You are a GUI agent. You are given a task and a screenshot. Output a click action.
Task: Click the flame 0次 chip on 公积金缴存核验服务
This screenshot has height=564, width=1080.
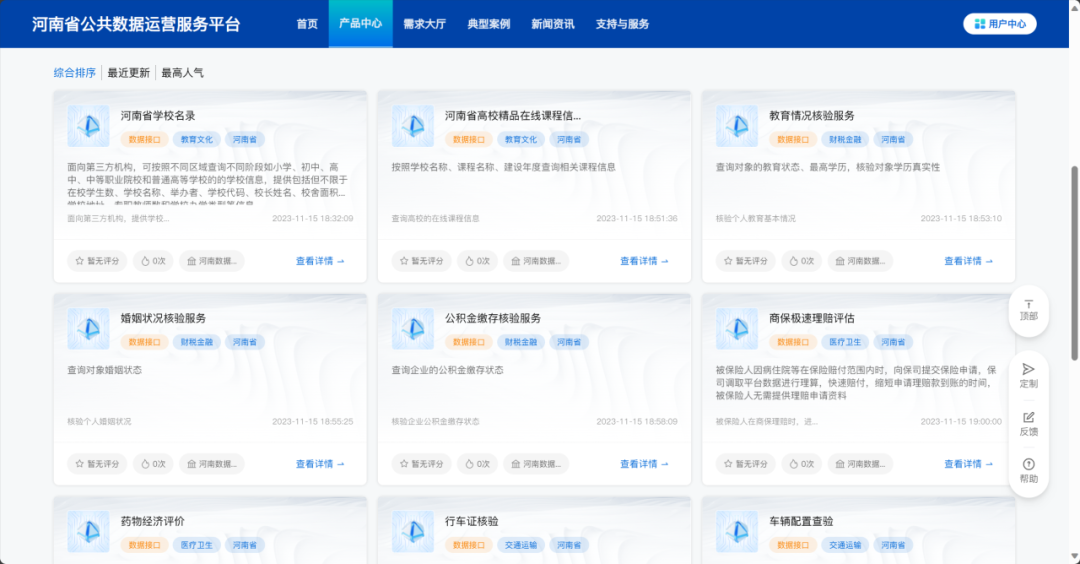click(476, 464)
